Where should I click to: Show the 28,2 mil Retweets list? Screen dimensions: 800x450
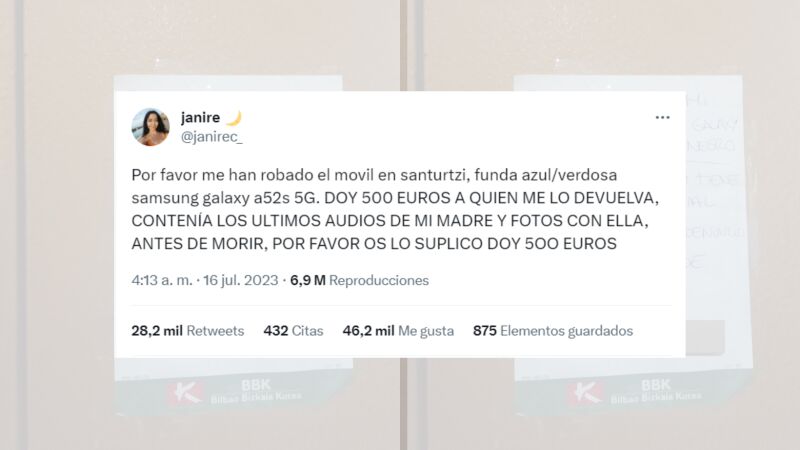click(x=188, y=331)
